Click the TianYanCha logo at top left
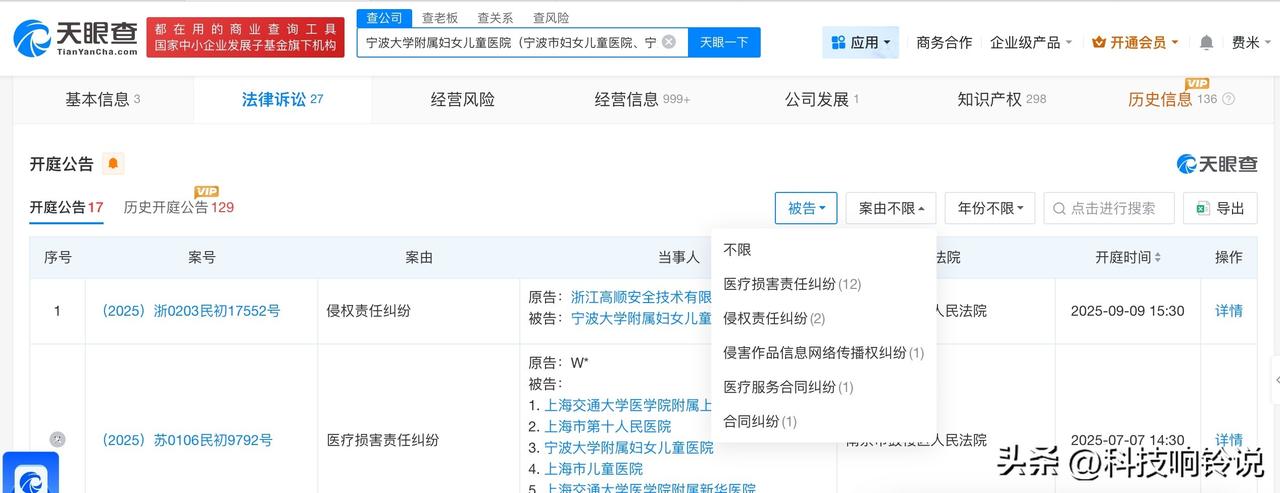Image resolution: width=1280 pixels, height=493 pixels. [x=75, y=37]
